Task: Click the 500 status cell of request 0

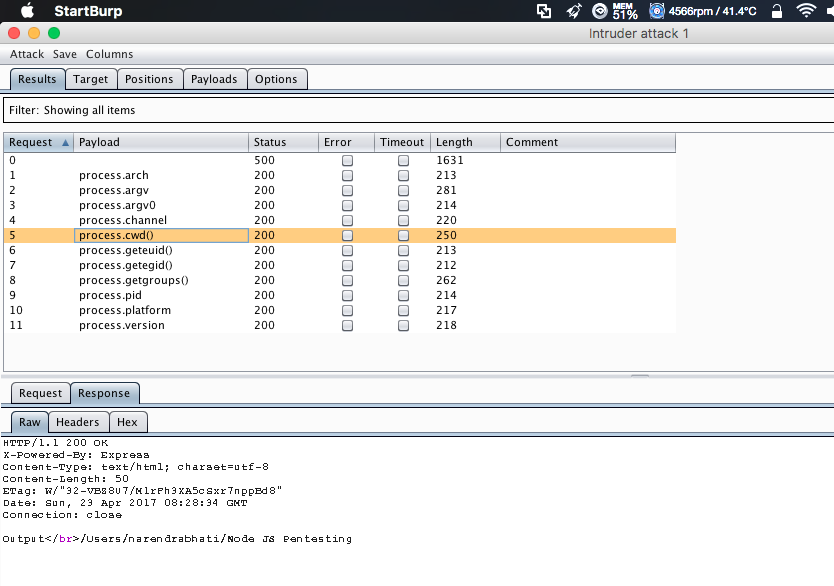Action: coord(264,161)
